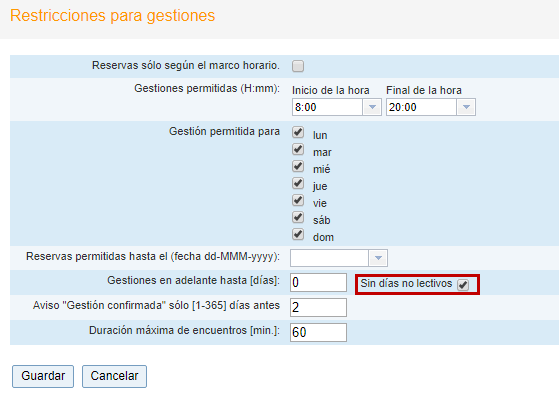
Task: Click the 'Gestiones en adelante hasta' days field
Action: click(318, 283)
